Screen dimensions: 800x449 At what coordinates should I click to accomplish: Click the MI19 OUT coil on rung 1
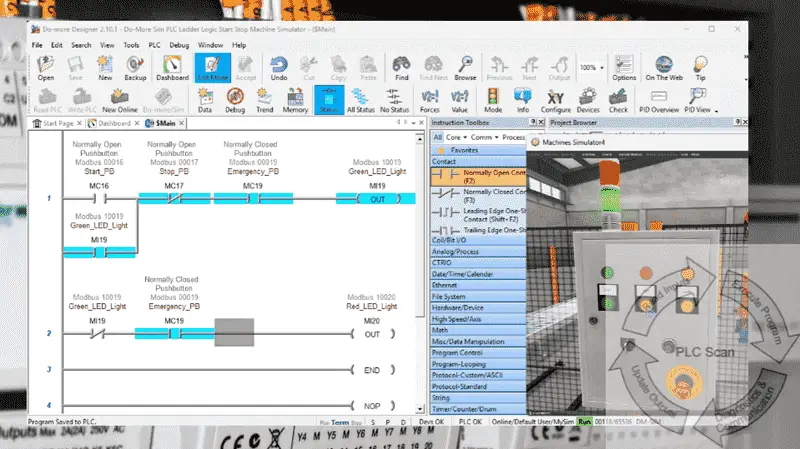pos(377,199)
